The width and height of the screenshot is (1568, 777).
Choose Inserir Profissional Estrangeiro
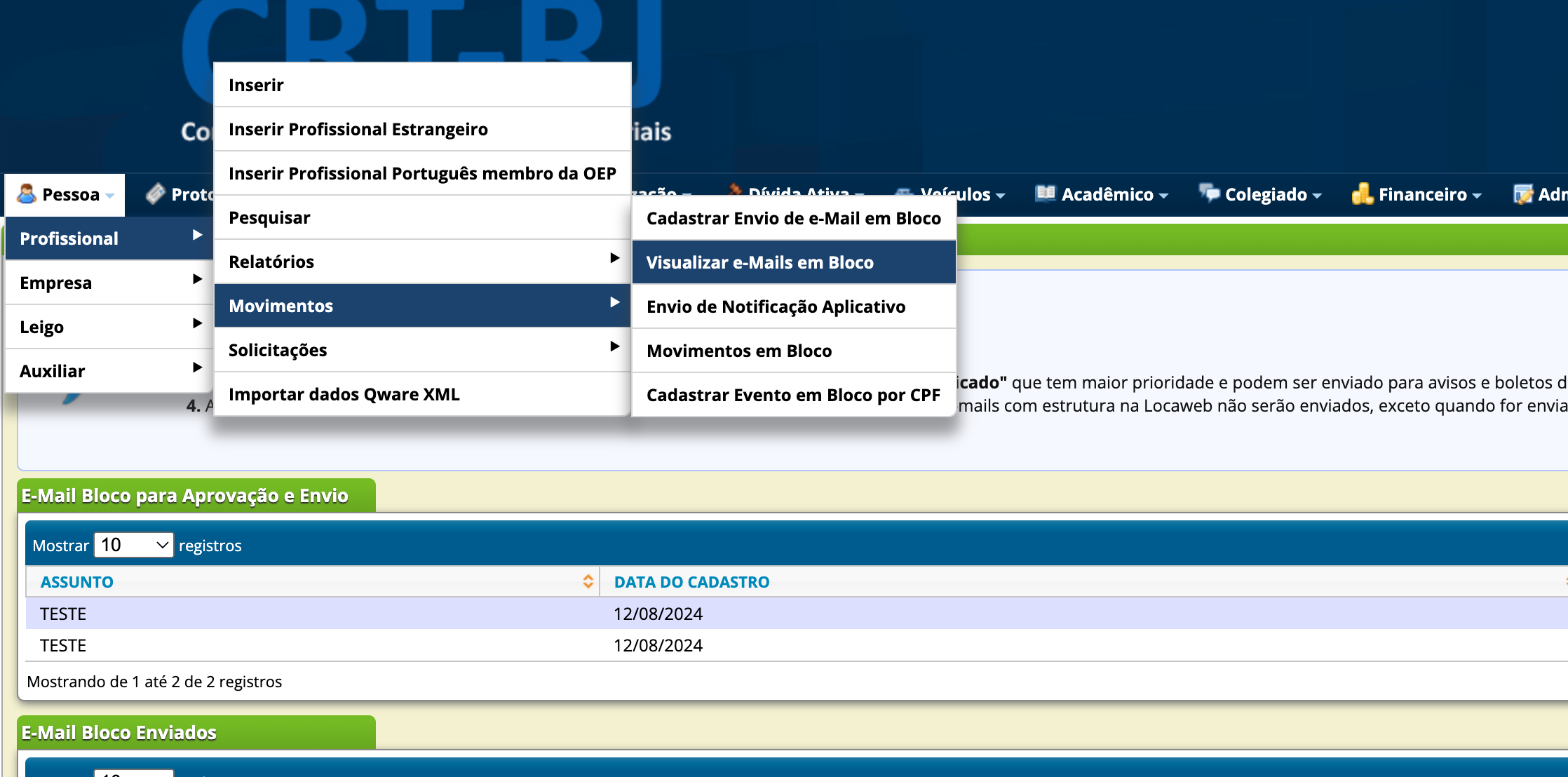point(422,129)
